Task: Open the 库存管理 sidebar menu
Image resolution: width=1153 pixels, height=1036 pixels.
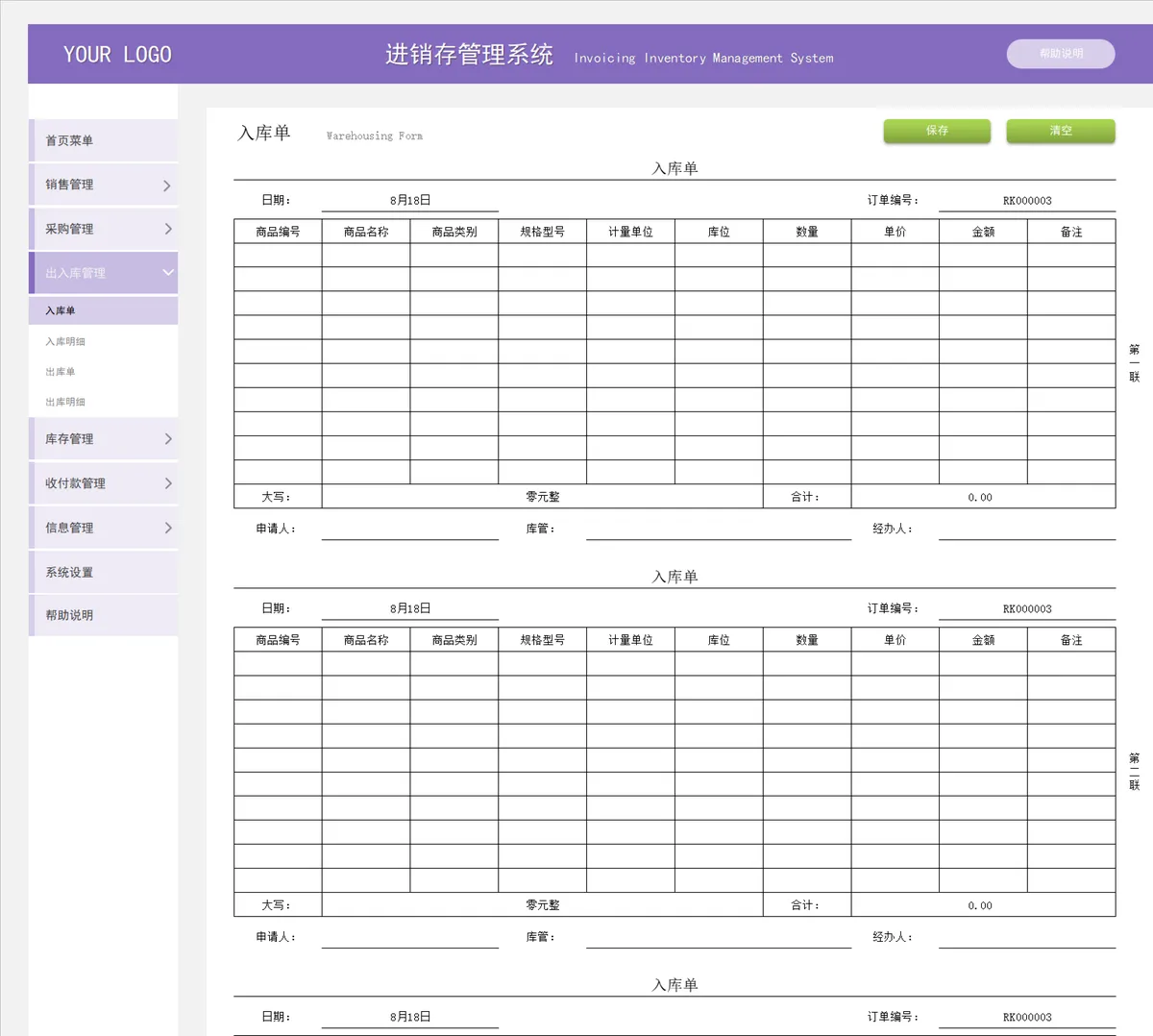Action: (104, 439)
